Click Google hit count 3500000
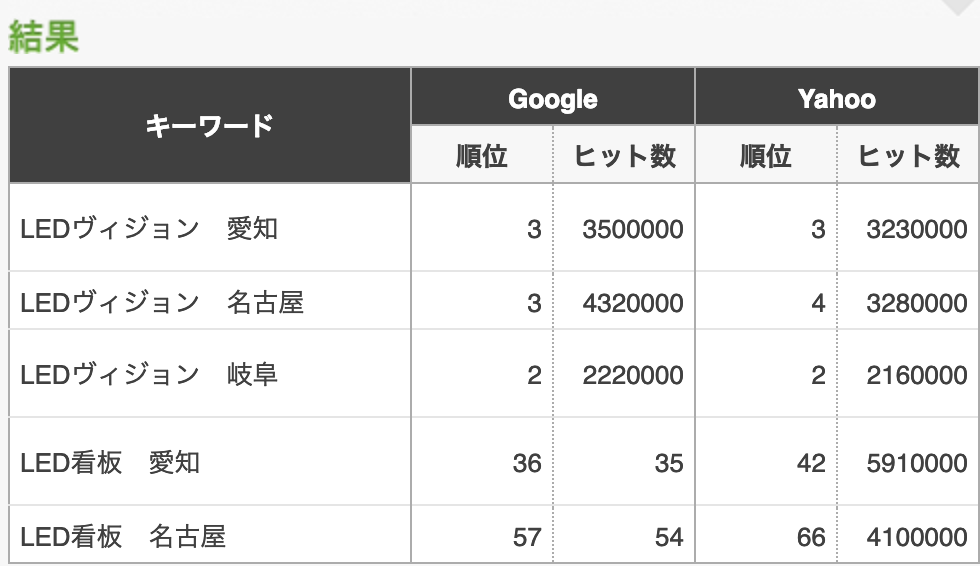Screen dimensions: 980x566 632,229
